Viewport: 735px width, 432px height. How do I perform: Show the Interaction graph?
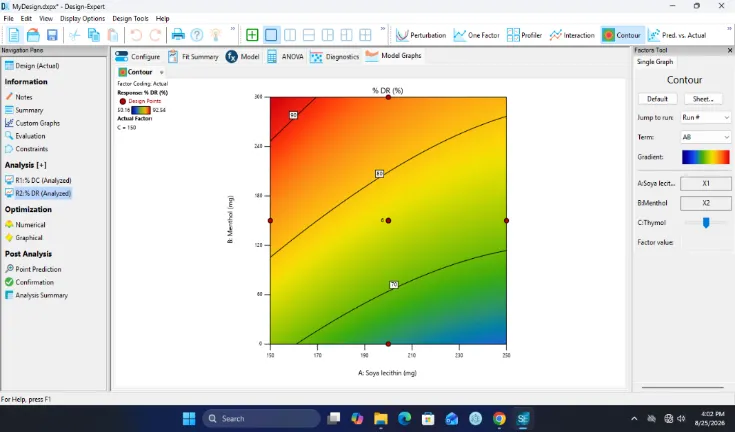point(571,35)
